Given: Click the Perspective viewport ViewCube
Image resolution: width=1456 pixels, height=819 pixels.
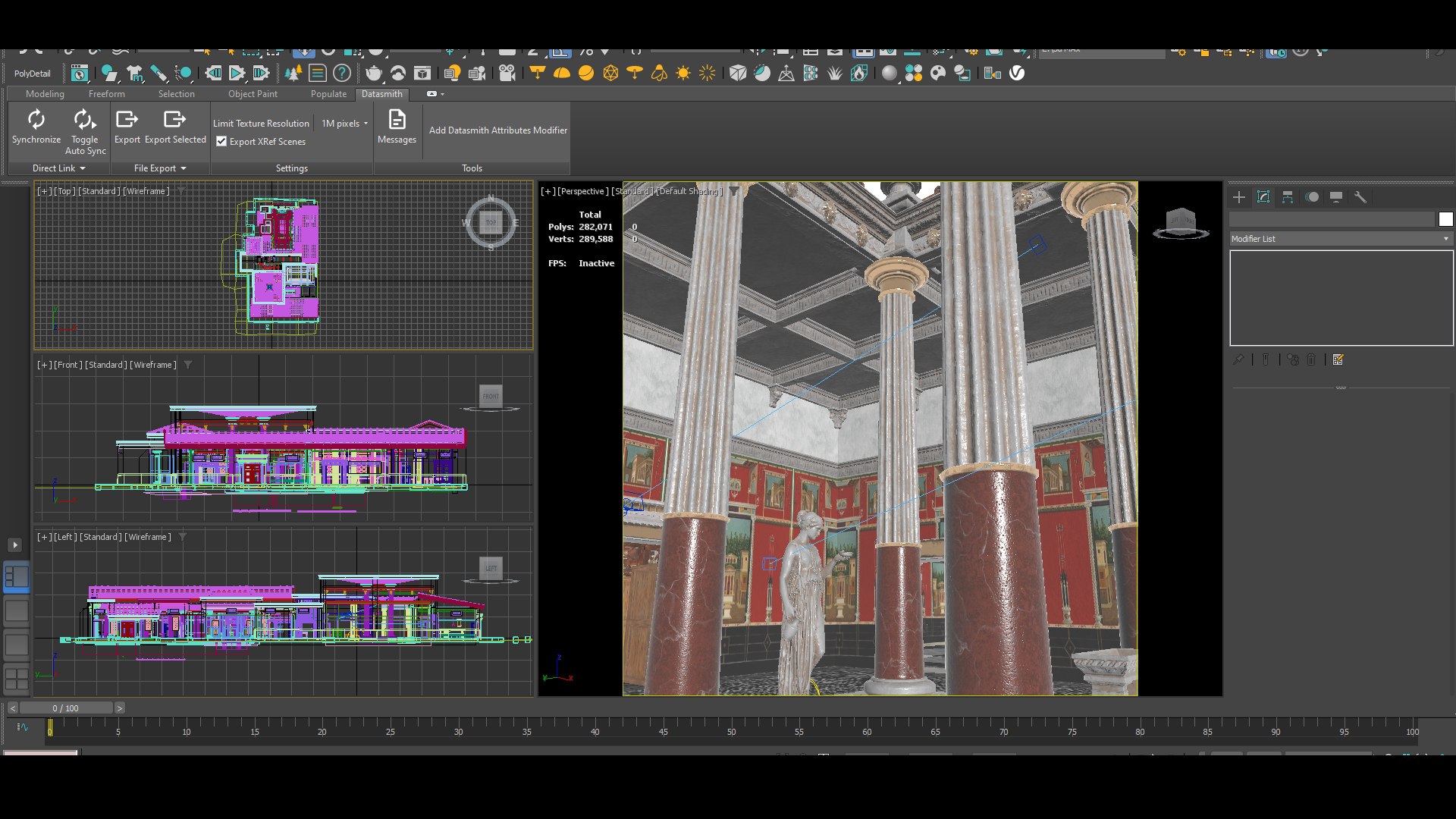Looking at the screenshot, I should pos(1181,223).
